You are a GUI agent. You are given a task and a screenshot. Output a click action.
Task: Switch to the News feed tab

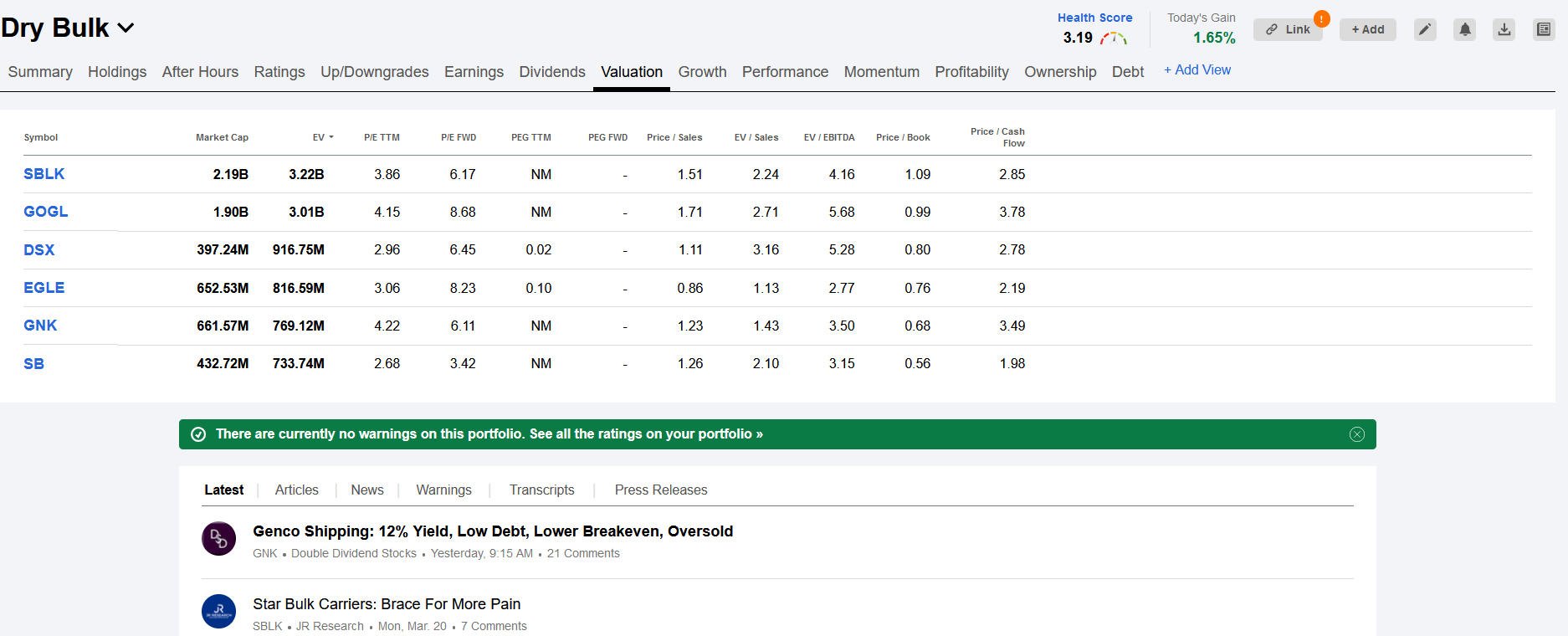(367, 490)
